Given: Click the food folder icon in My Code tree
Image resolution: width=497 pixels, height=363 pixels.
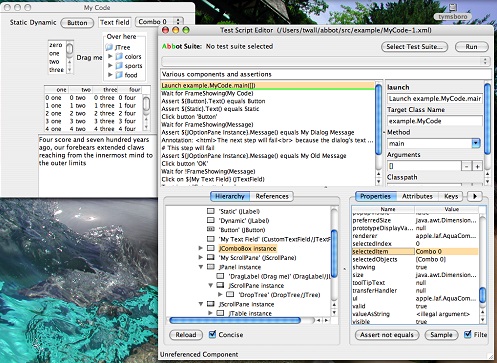Looking at the screenshot, I should tap(119, 75).
